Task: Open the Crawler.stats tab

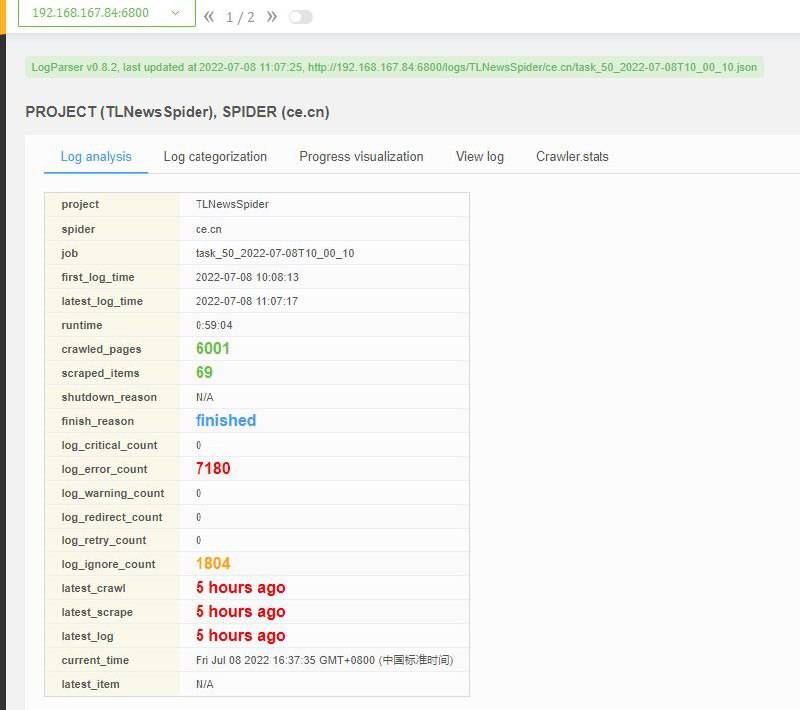Action: coord(572,156)
